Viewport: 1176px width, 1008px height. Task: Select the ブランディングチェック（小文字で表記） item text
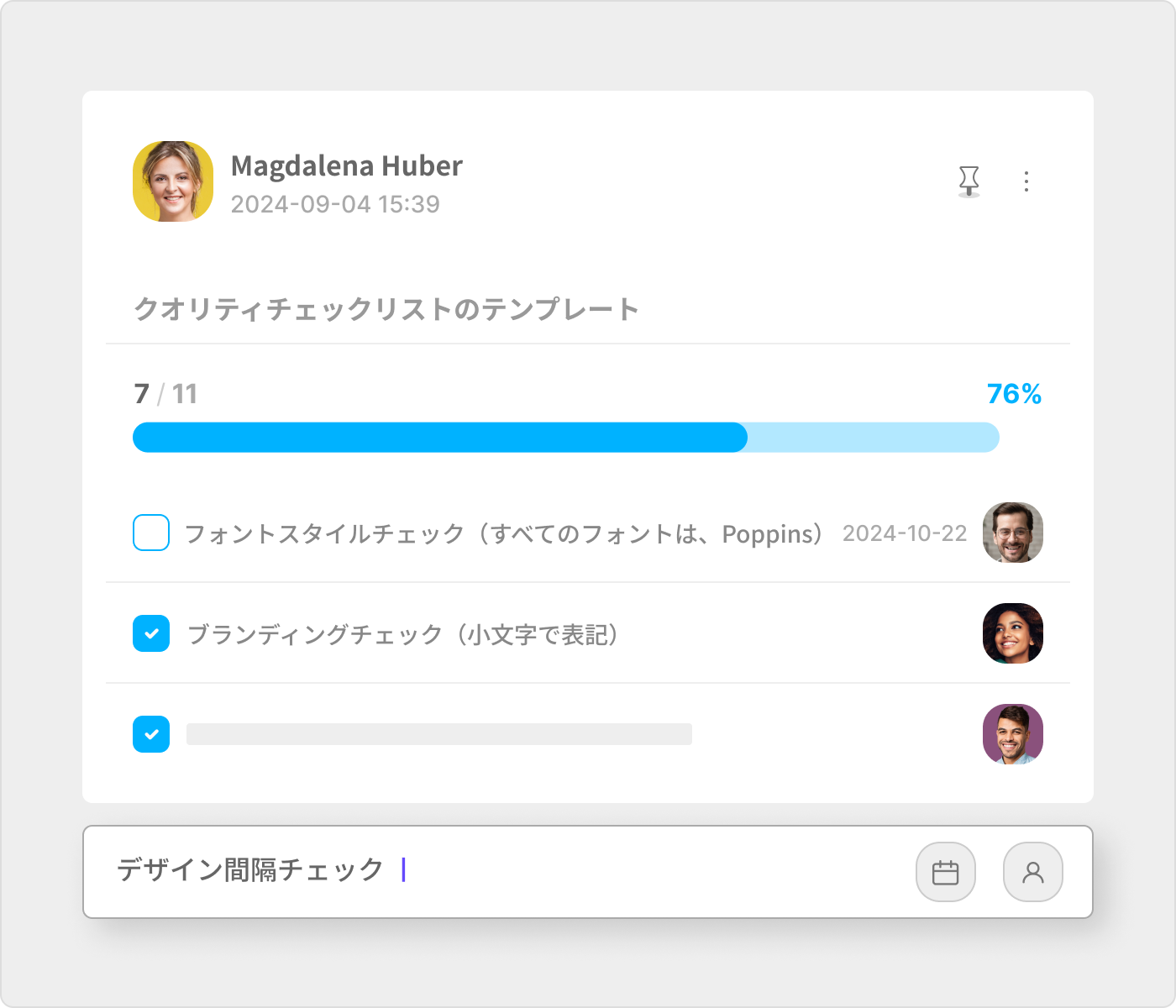[403, 634]
